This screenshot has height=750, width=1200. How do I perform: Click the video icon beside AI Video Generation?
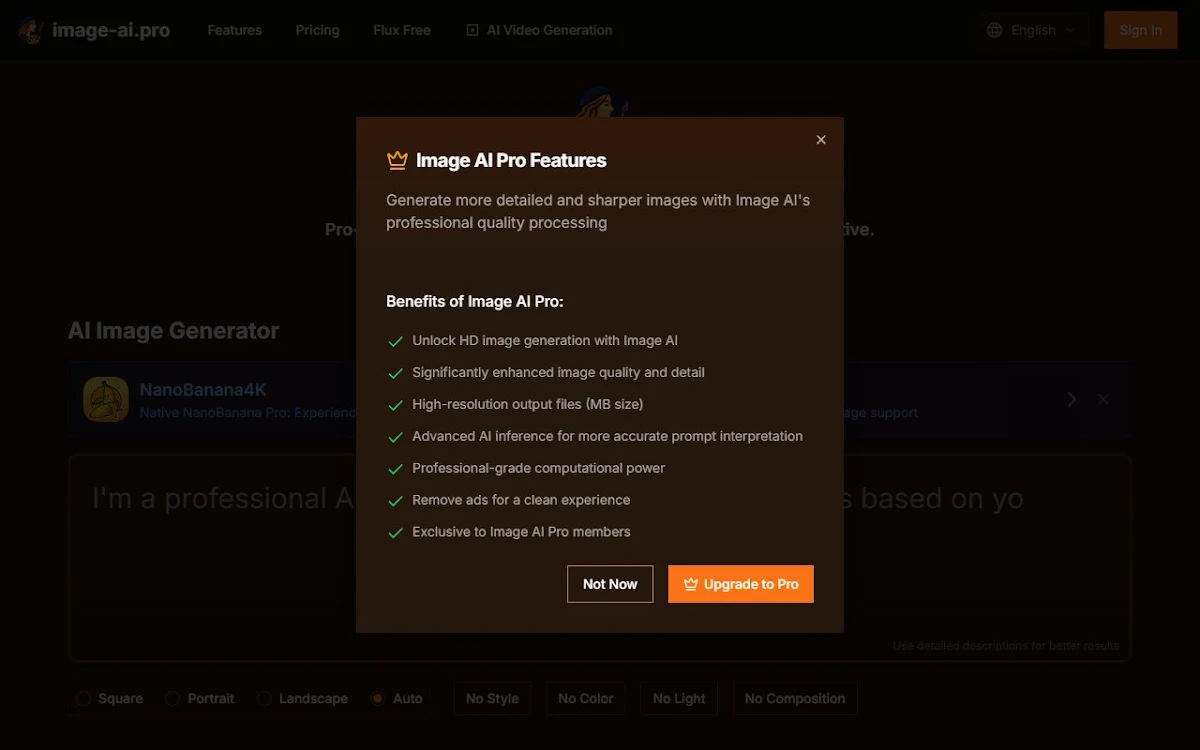(473, 30)
